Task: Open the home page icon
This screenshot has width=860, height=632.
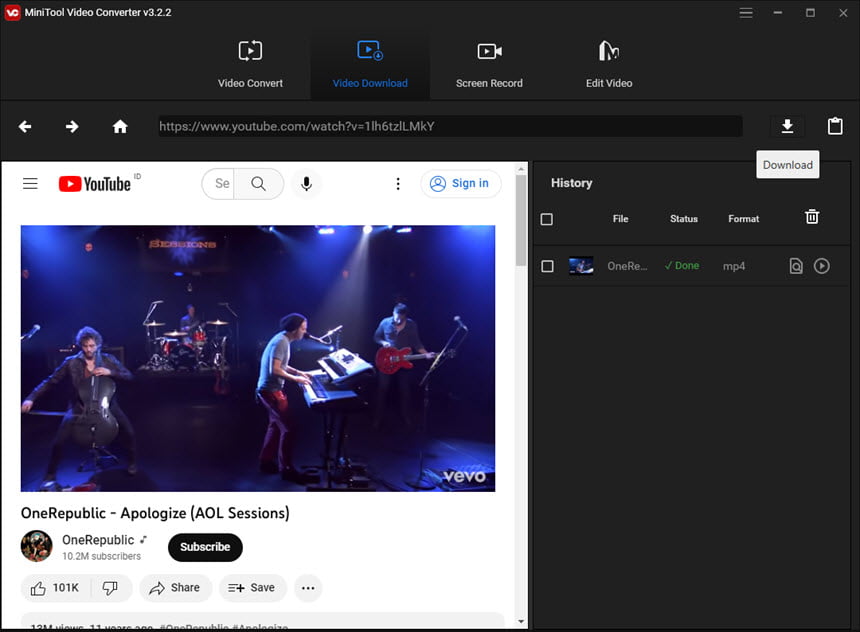Action: point(120,127)
